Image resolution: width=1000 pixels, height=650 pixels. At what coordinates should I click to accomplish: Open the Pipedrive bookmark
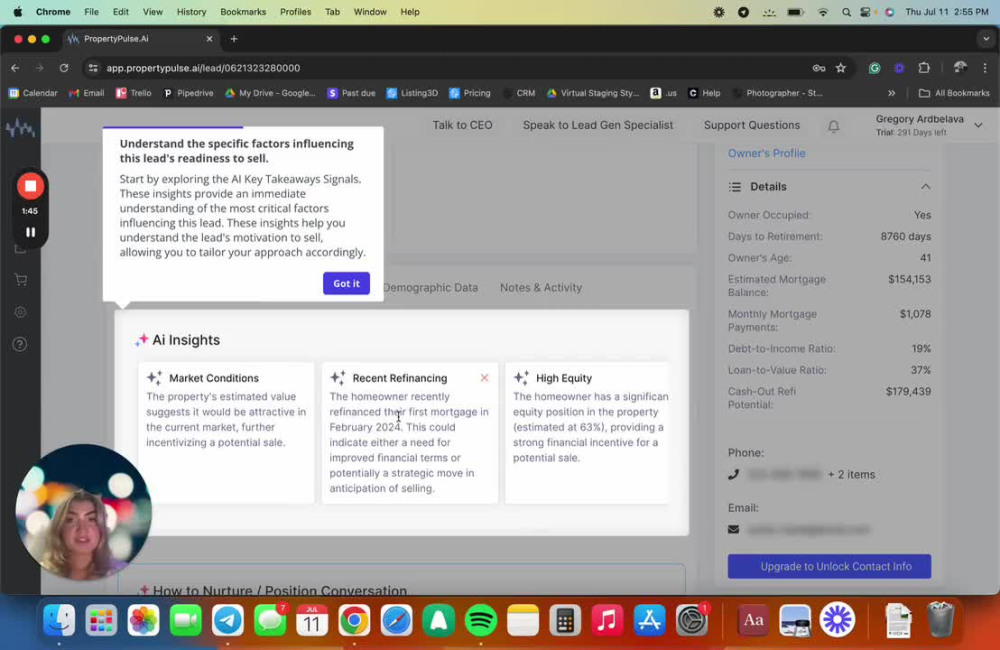[188, 93]
